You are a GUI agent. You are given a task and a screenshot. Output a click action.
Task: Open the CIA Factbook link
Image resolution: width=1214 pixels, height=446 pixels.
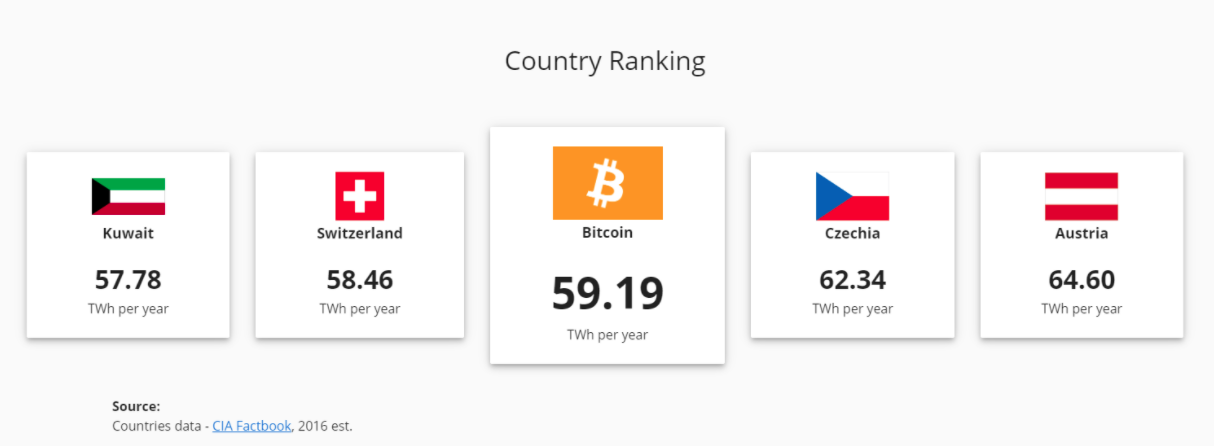click(x=251, y=426)
